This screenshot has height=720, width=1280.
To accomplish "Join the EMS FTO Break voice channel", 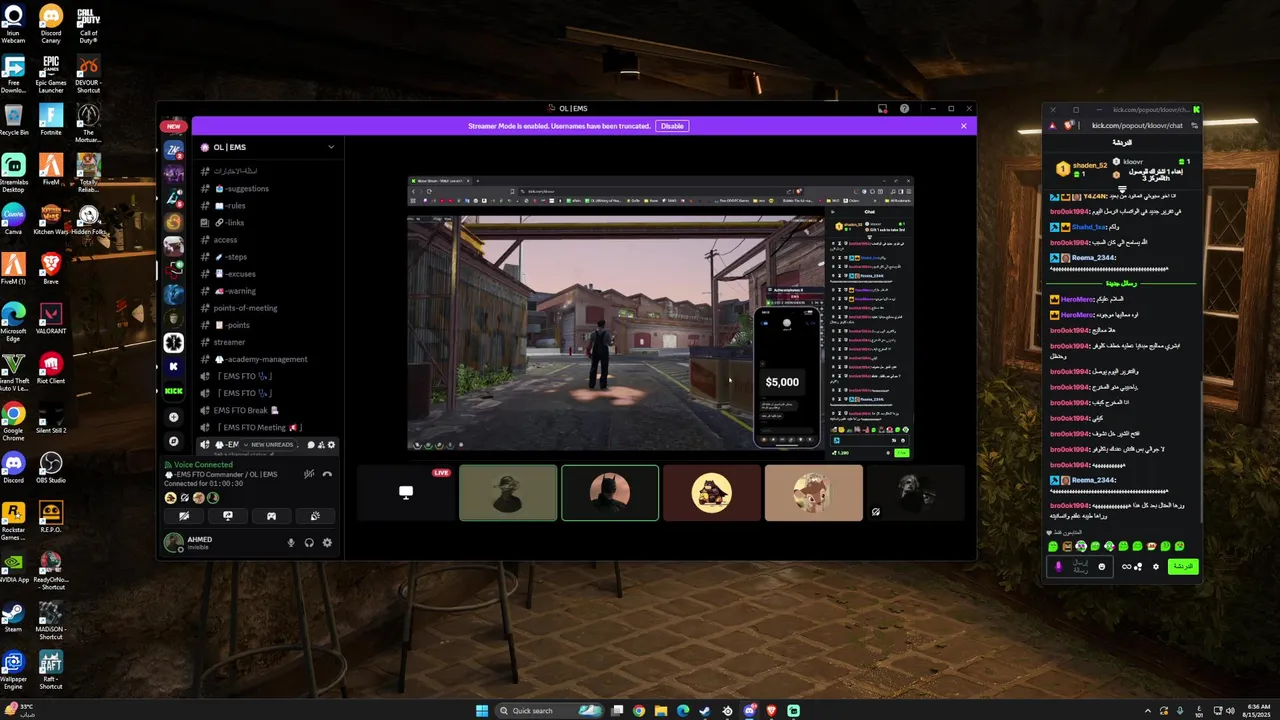I will (x=268, y=410).
